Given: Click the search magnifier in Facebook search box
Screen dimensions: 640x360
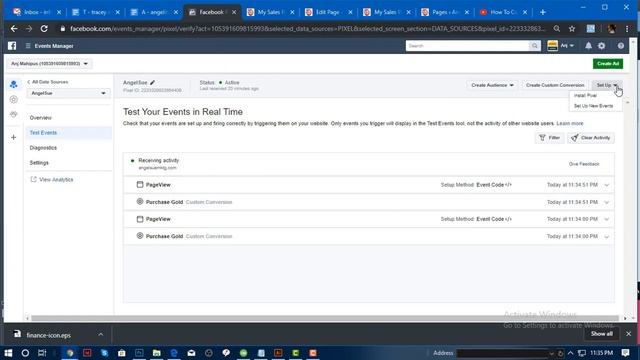Looking at the screenshot, I should [x=534, y=46].
